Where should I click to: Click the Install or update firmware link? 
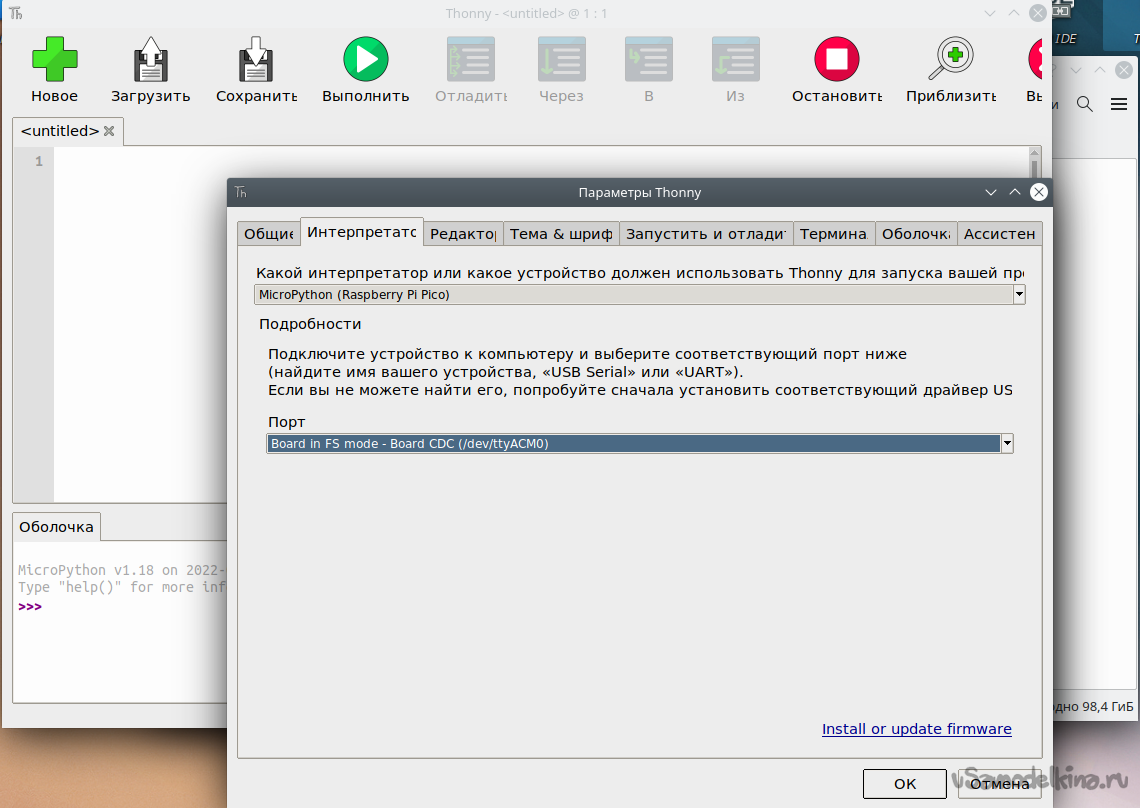pyautogui.click(x=916, y=729)
